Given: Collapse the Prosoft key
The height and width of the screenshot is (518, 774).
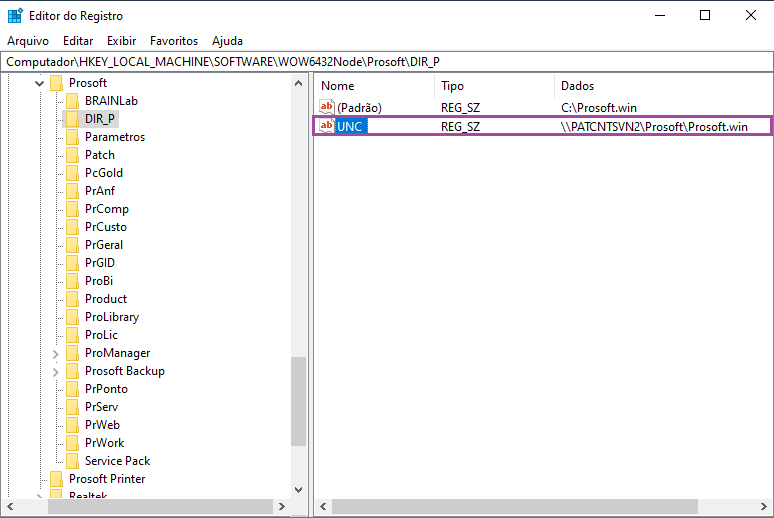Looking at the screenshot, I should pos(39,83).
